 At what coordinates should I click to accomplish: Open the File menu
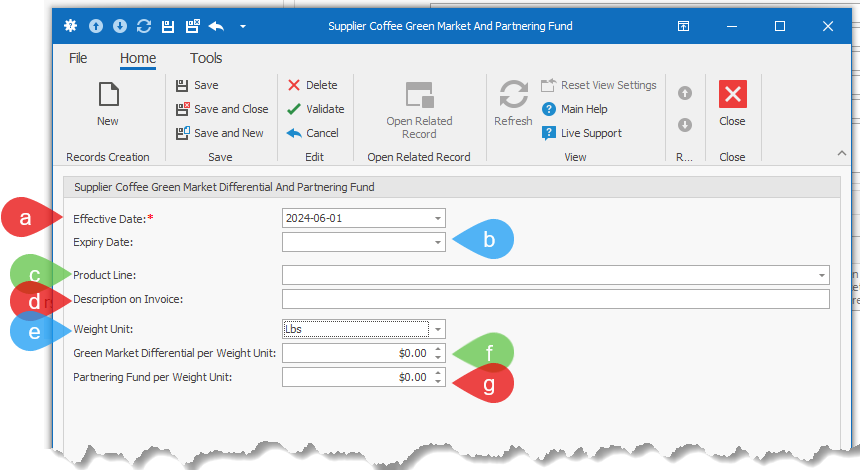coord(78,58)
